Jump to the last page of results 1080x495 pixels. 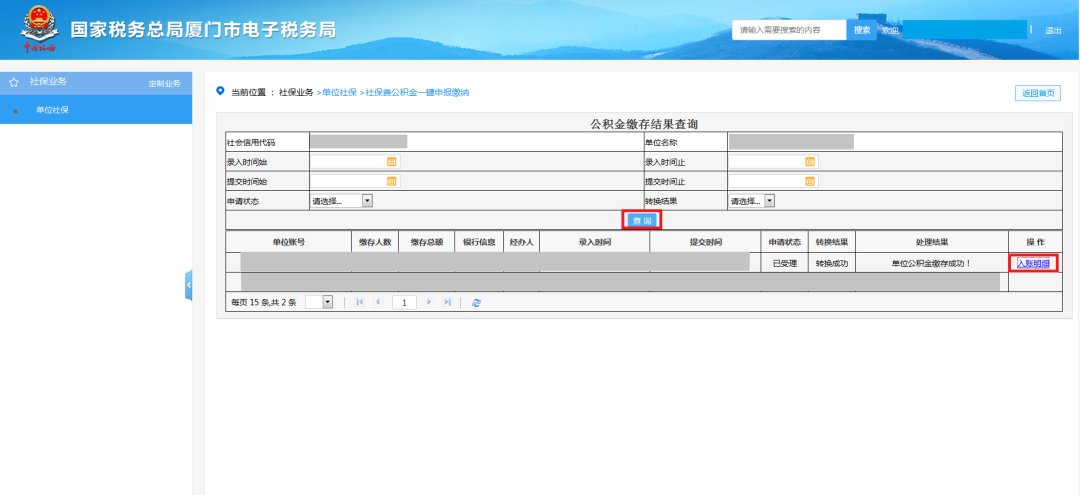click(447, 302)
